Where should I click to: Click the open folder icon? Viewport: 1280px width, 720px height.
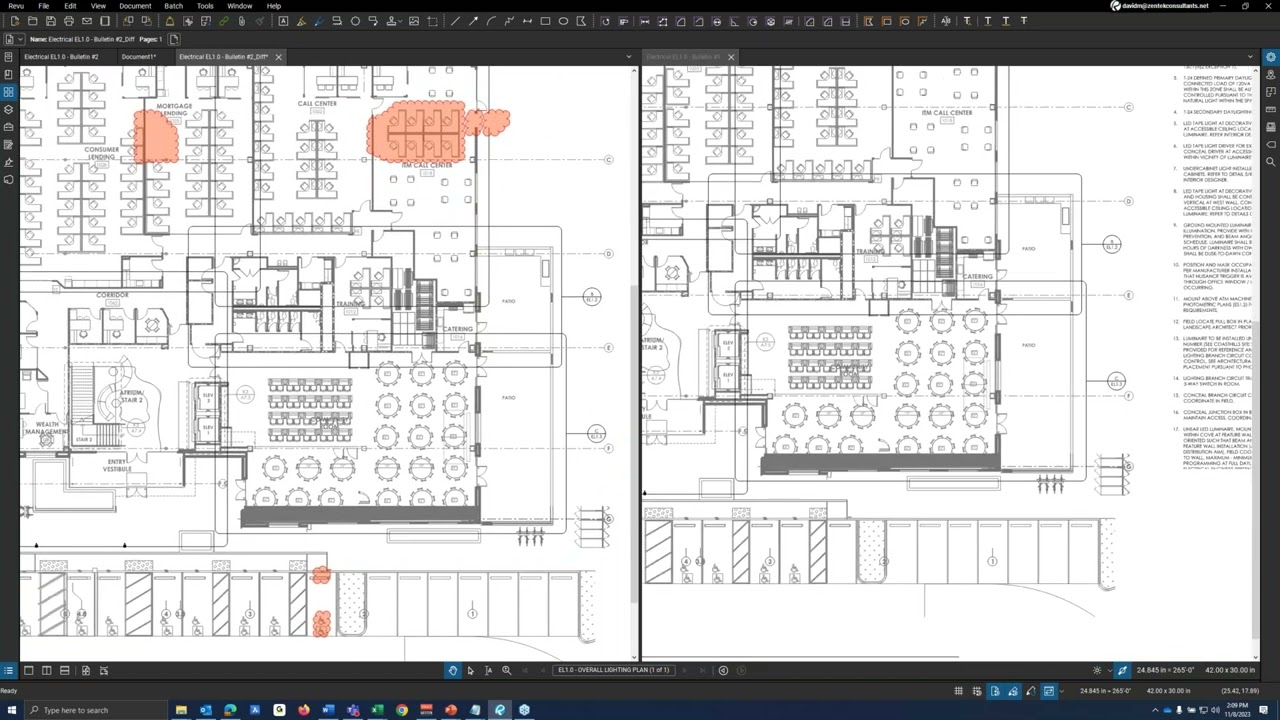click(32, 21)
